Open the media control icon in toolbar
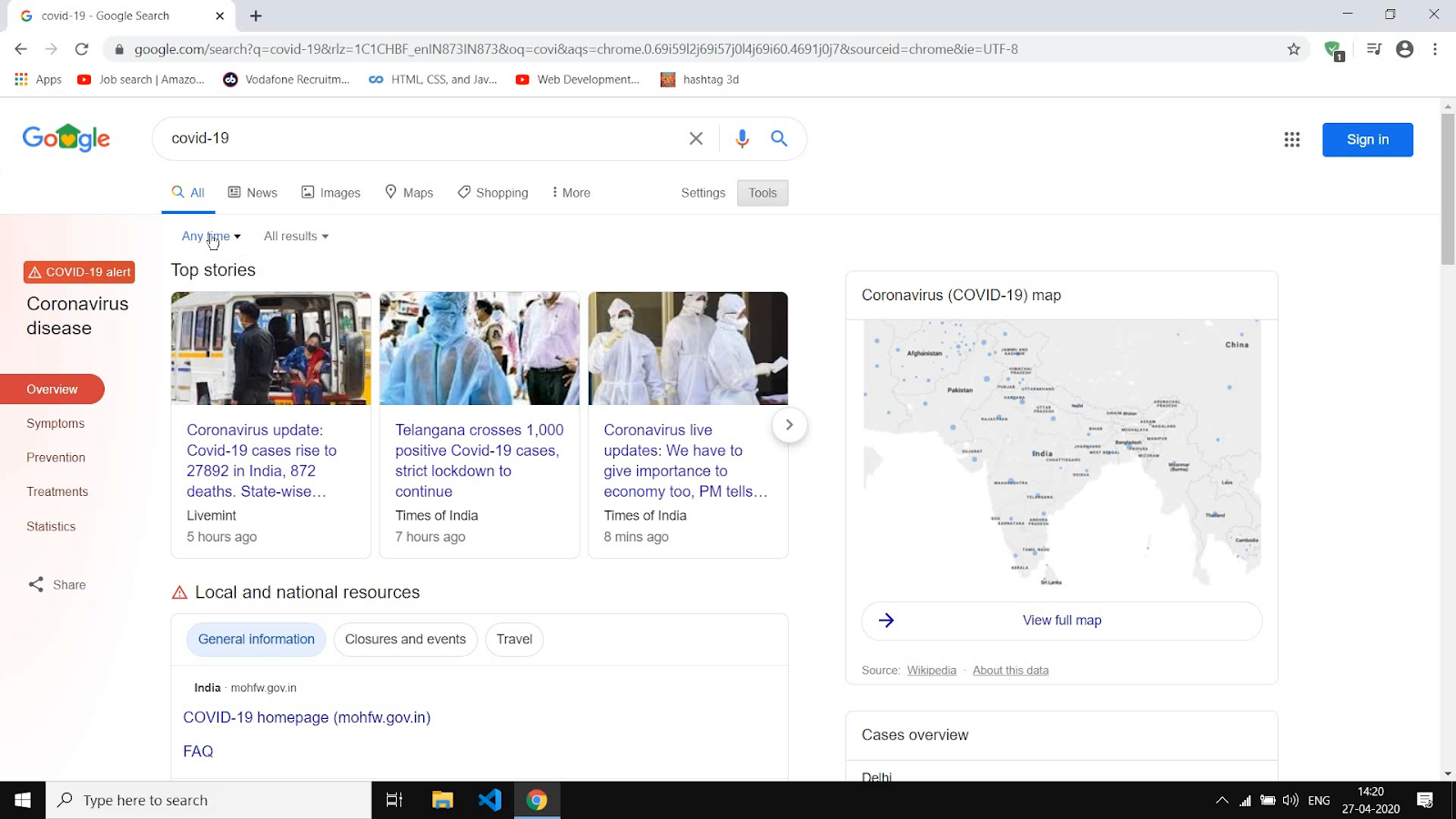The image size is (1456, 819). point(1374,49)
